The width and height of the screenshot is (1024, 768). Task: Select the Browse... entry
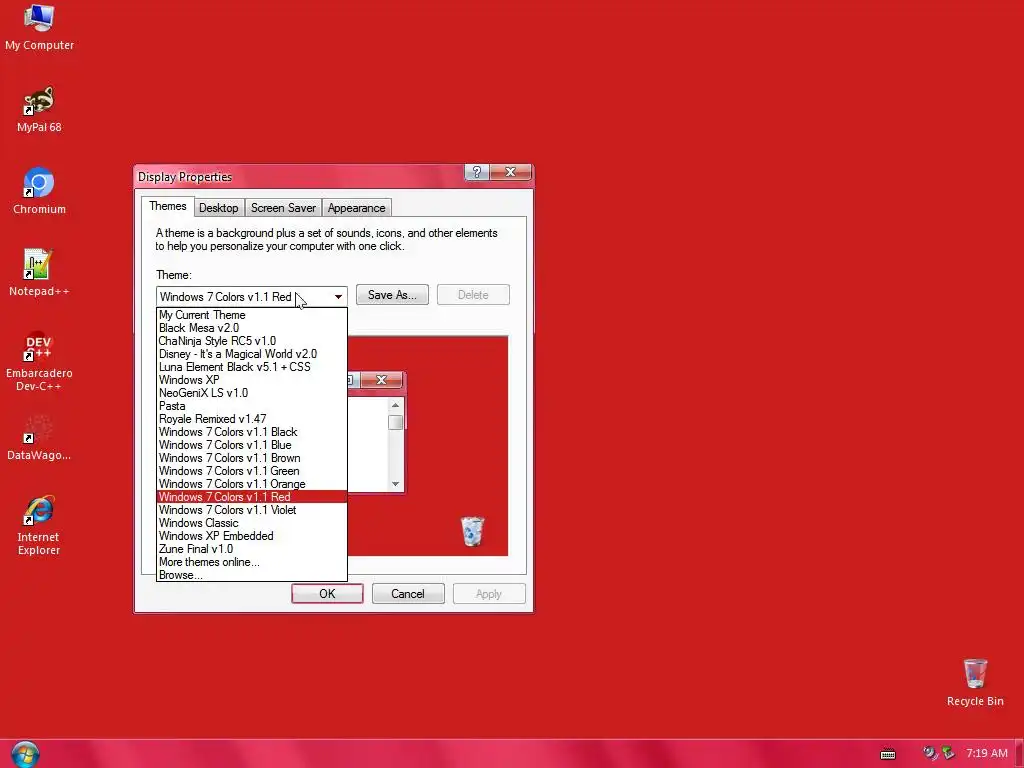[252, 575]
